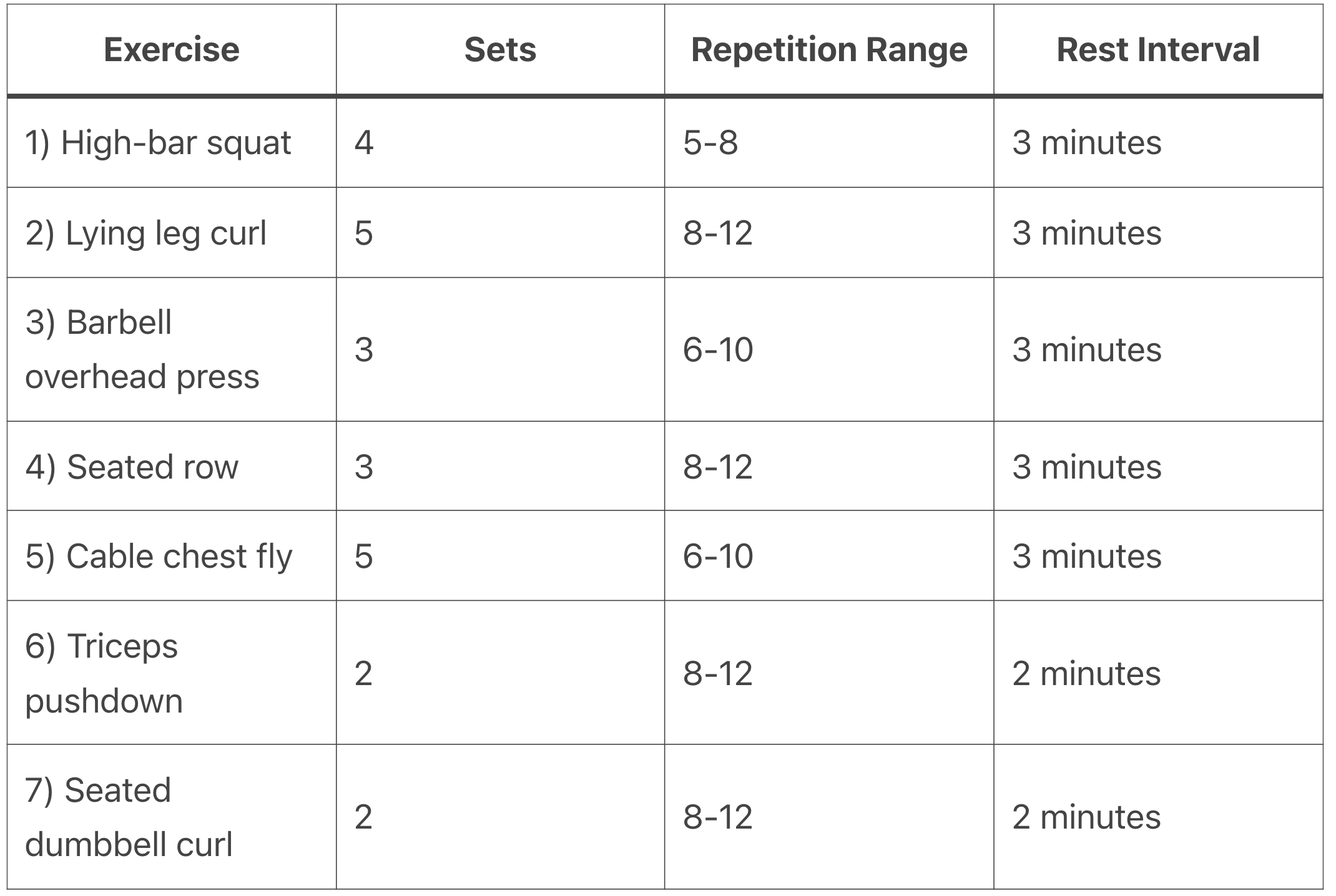Image resolution: width=1336 pixels, height=896 pixels.
Task: Select the Lying leg curl cell
Action: pos(172,233)
